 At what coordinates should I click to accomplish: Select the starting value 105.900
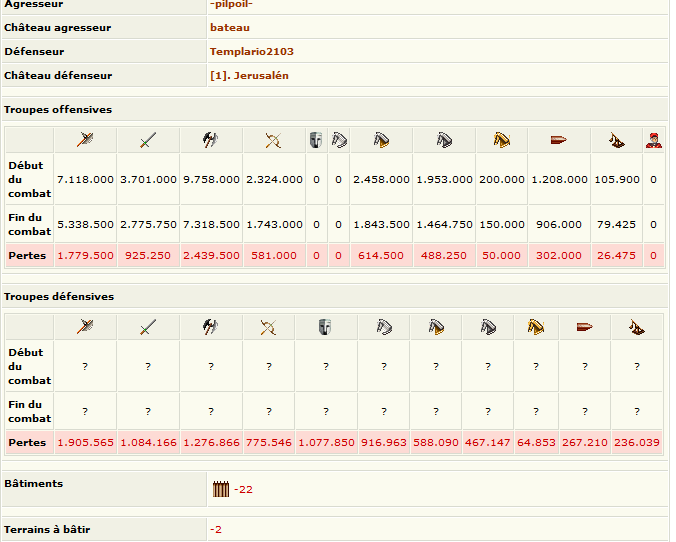(617, 179)
